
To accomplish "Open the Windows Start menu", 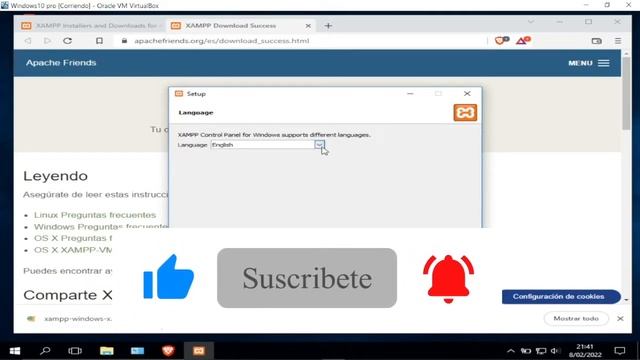I will 15,351.
